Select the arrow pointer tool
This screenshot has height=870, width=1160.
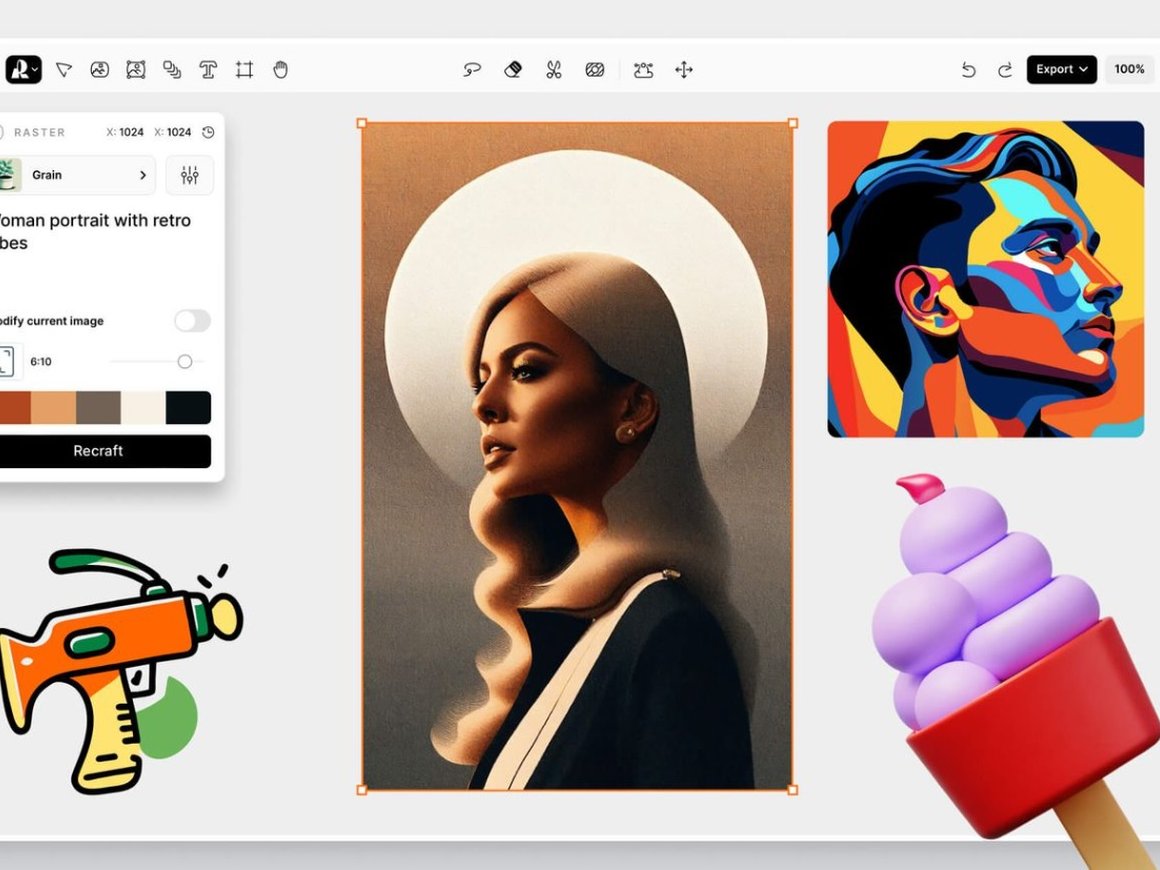pos(64,70)
